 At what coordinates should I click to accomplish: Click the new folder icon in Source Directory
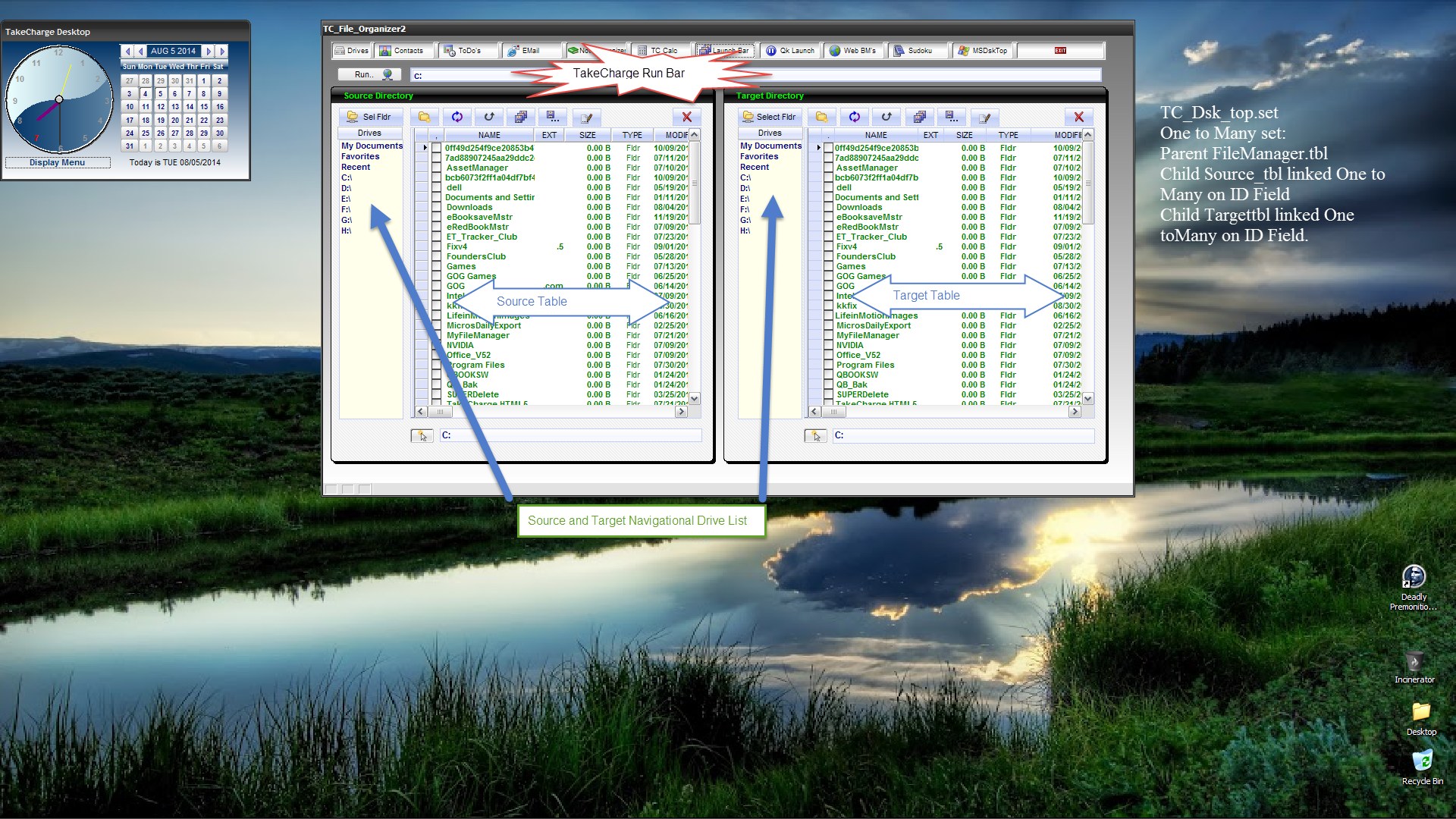click(425, 118)
